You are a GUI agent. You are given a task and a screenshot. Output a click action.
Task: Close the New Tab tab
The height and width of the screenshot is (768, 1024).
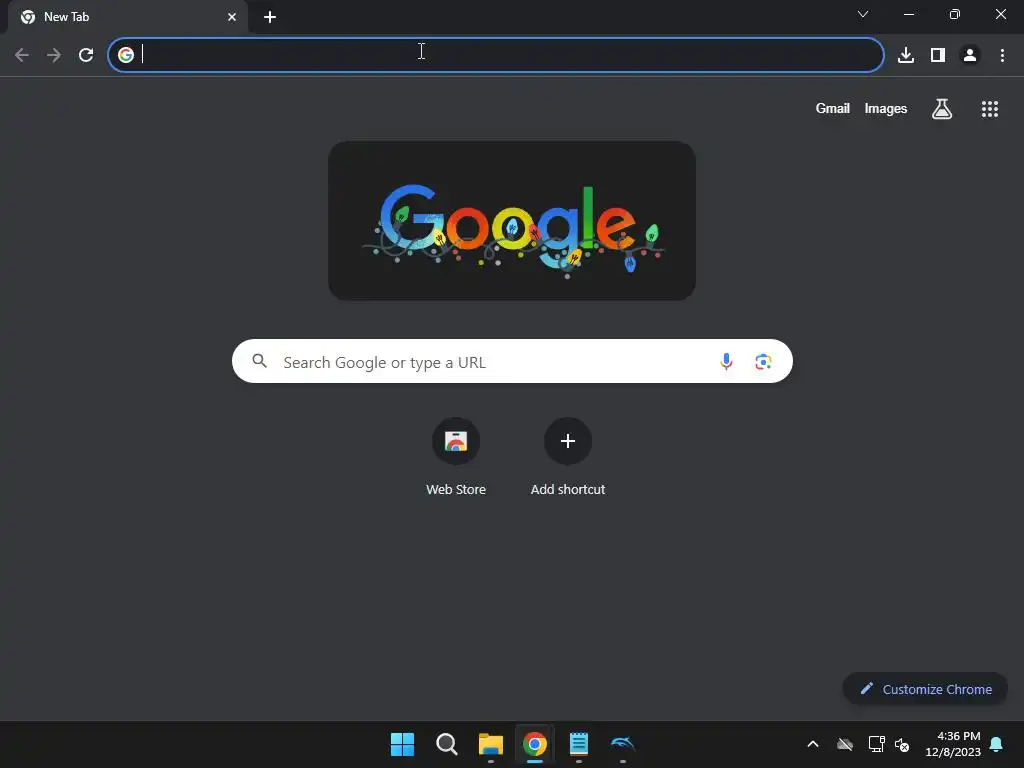(x=232, y=17)
